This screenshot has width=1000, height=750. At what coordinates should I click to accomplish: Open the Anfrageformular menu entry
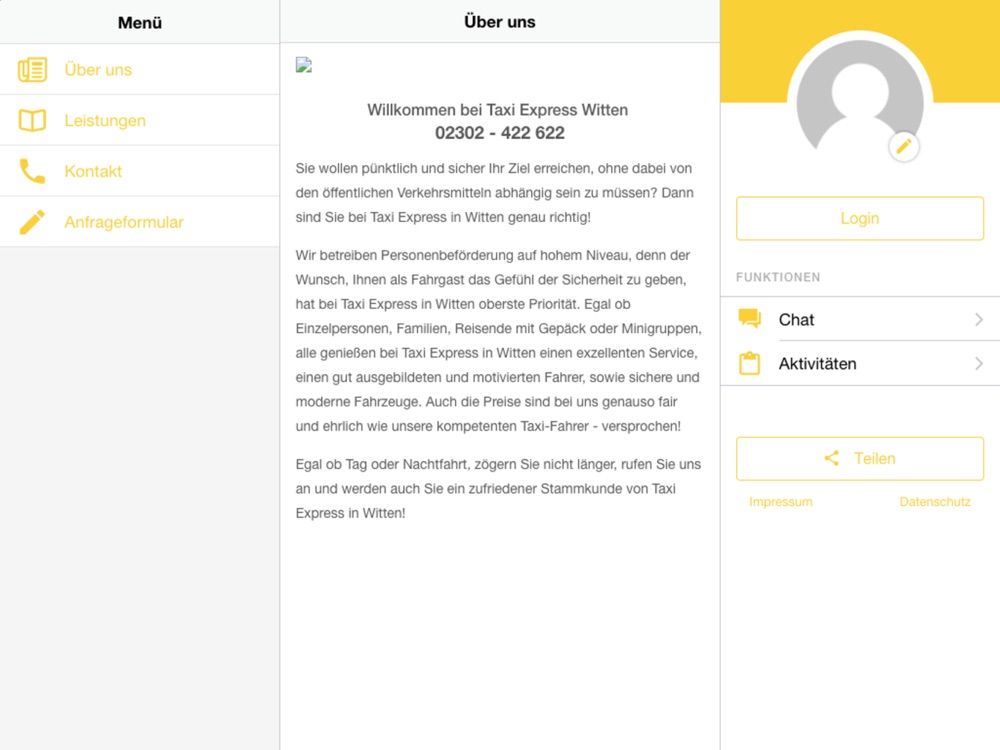click(x=140, y=222)
